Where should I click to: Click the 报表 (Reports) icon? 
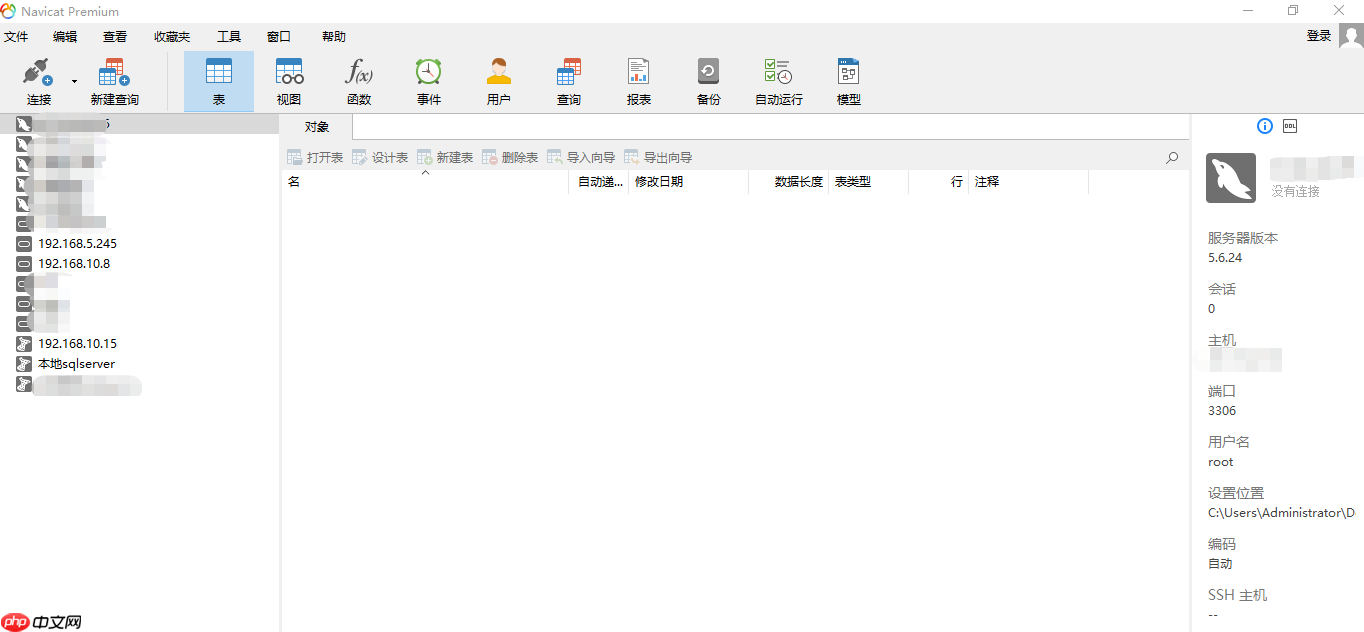638,80
